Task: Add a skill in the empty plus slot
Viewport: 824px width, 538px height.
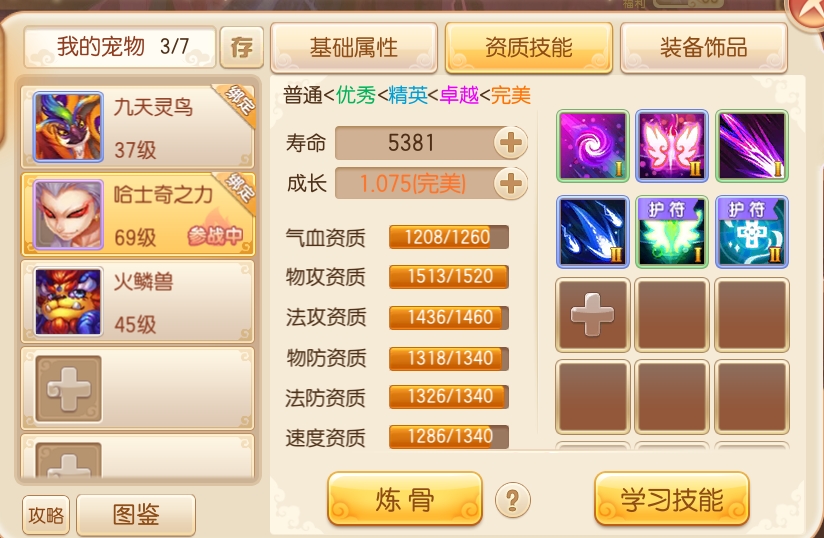Action: pos(593,315)
